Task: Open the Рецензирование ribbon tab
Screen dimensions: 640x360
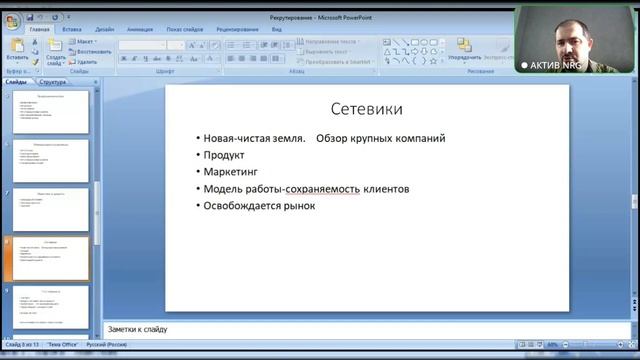Action: (x=237, y=29)
